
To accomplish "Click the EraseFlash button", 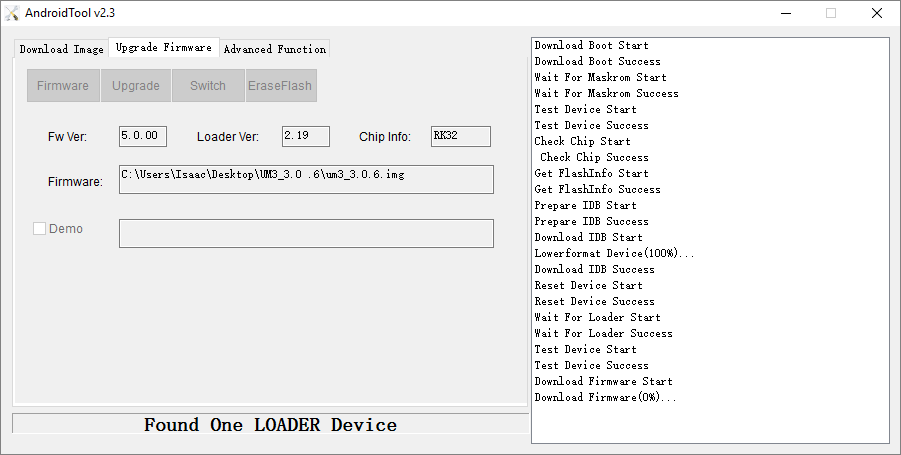I will coord(280,86).
